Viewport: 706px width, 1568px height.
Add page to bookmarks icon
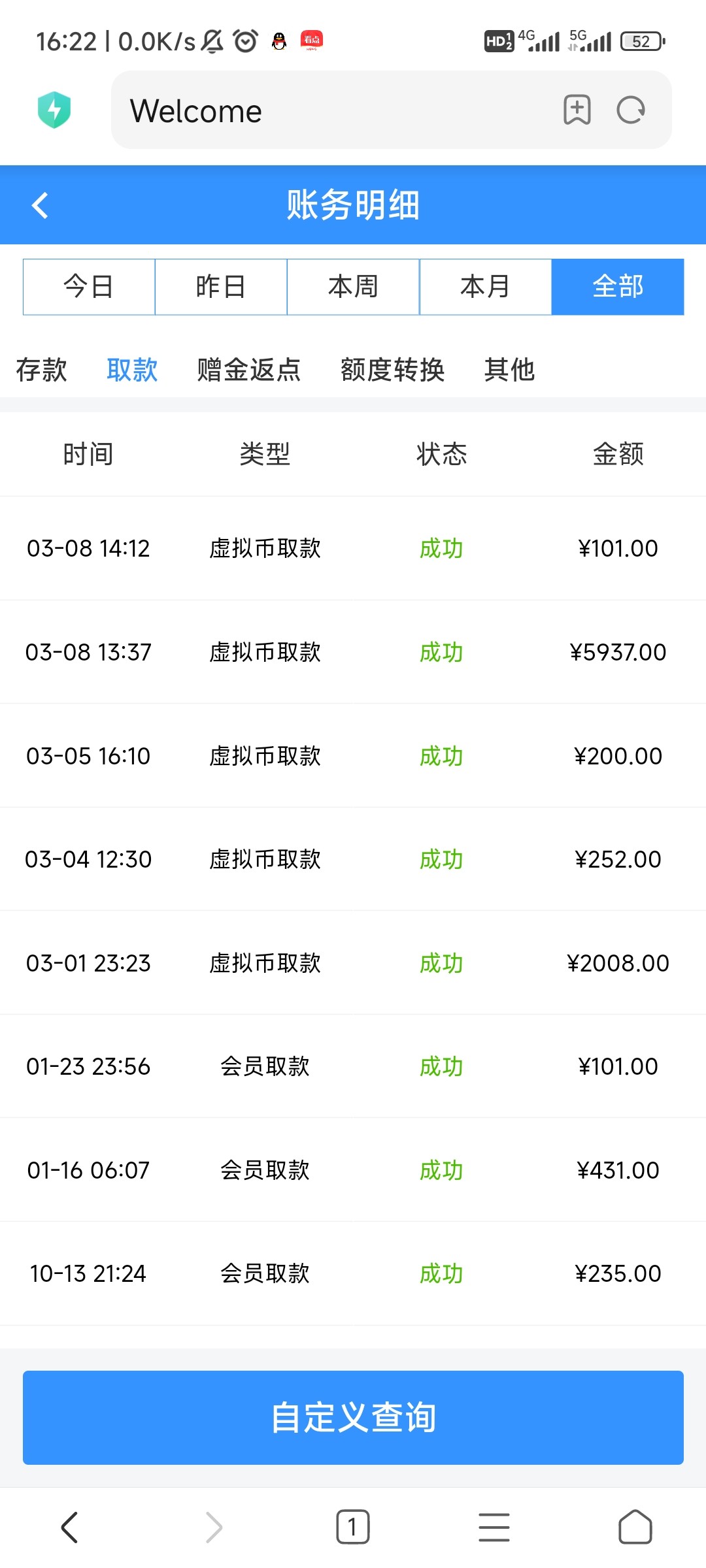point(577,110)
